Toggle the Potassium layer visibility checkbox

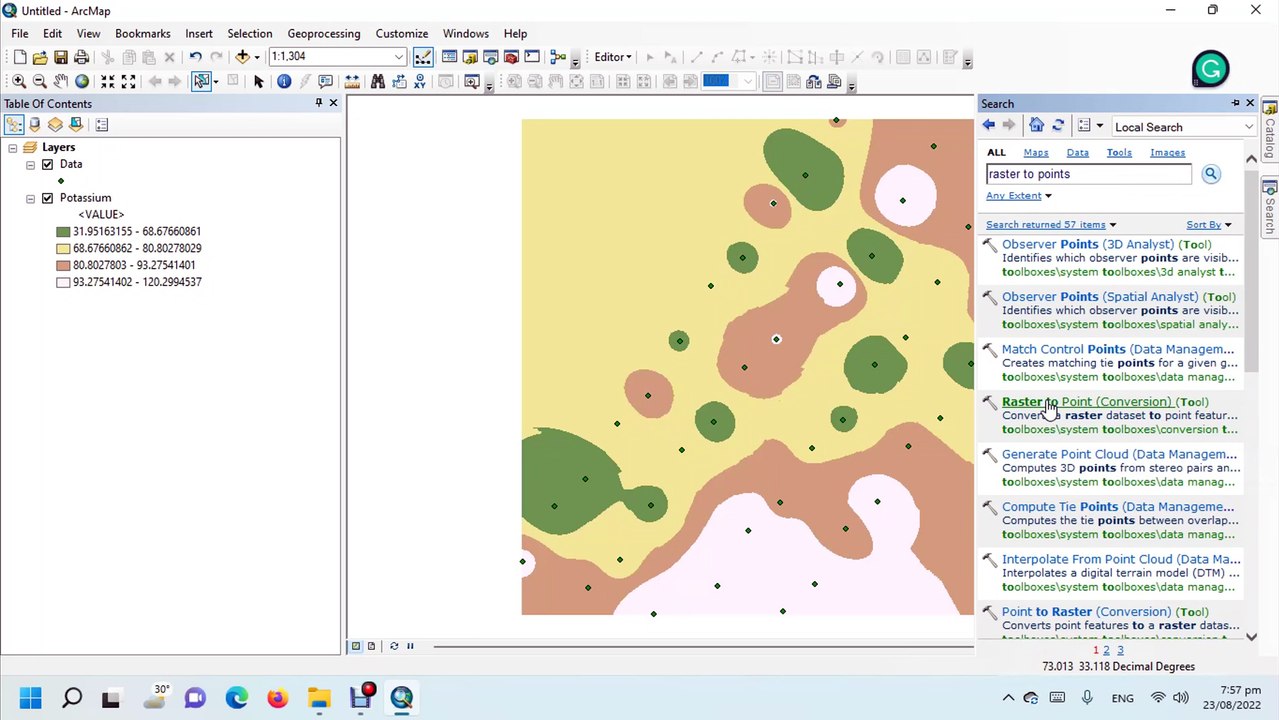(47, 198)
